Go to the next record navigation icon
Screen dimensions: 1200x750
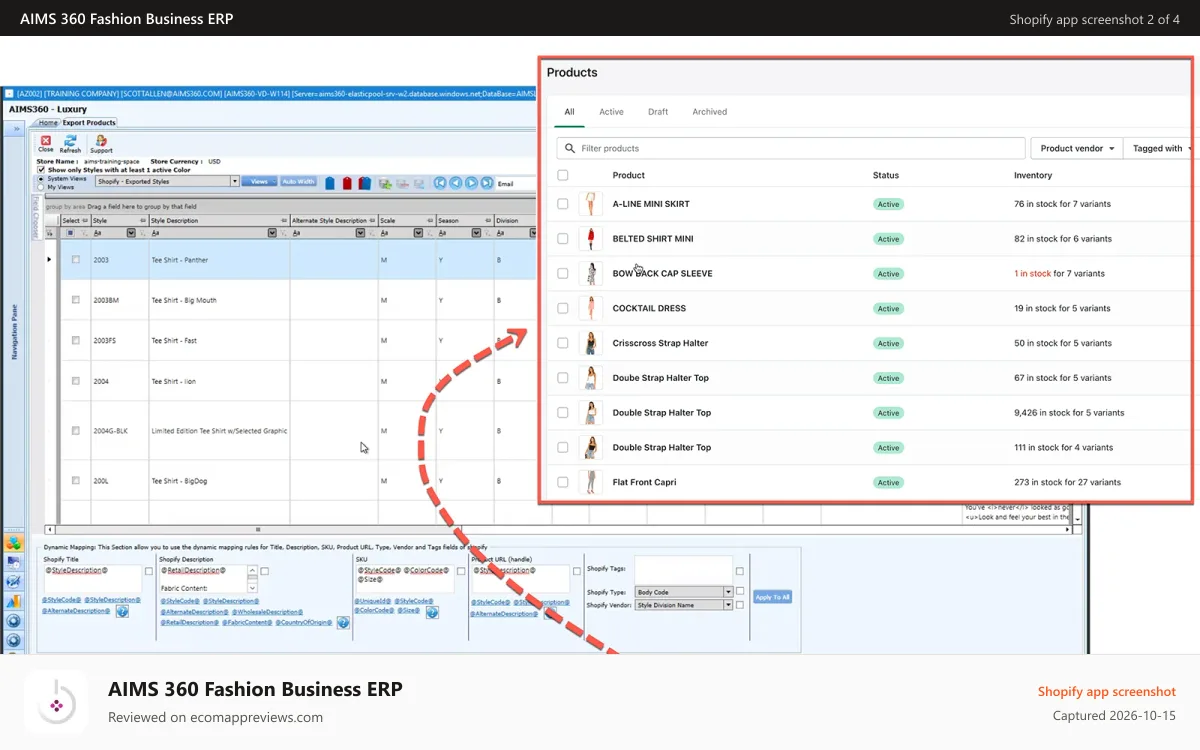471,183
